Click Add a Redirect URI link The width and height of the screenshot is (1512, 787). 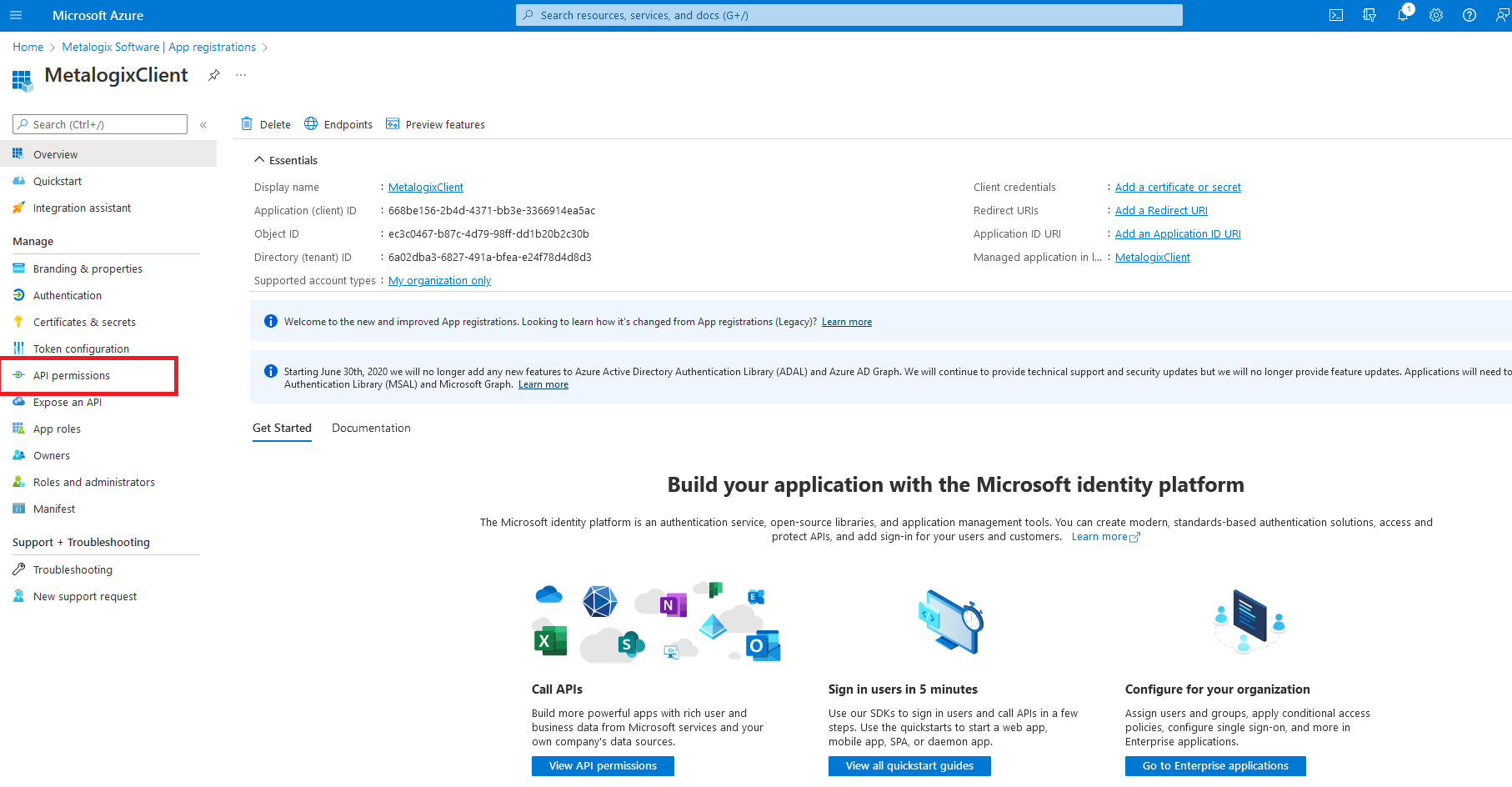click(x=1161, y=211)
